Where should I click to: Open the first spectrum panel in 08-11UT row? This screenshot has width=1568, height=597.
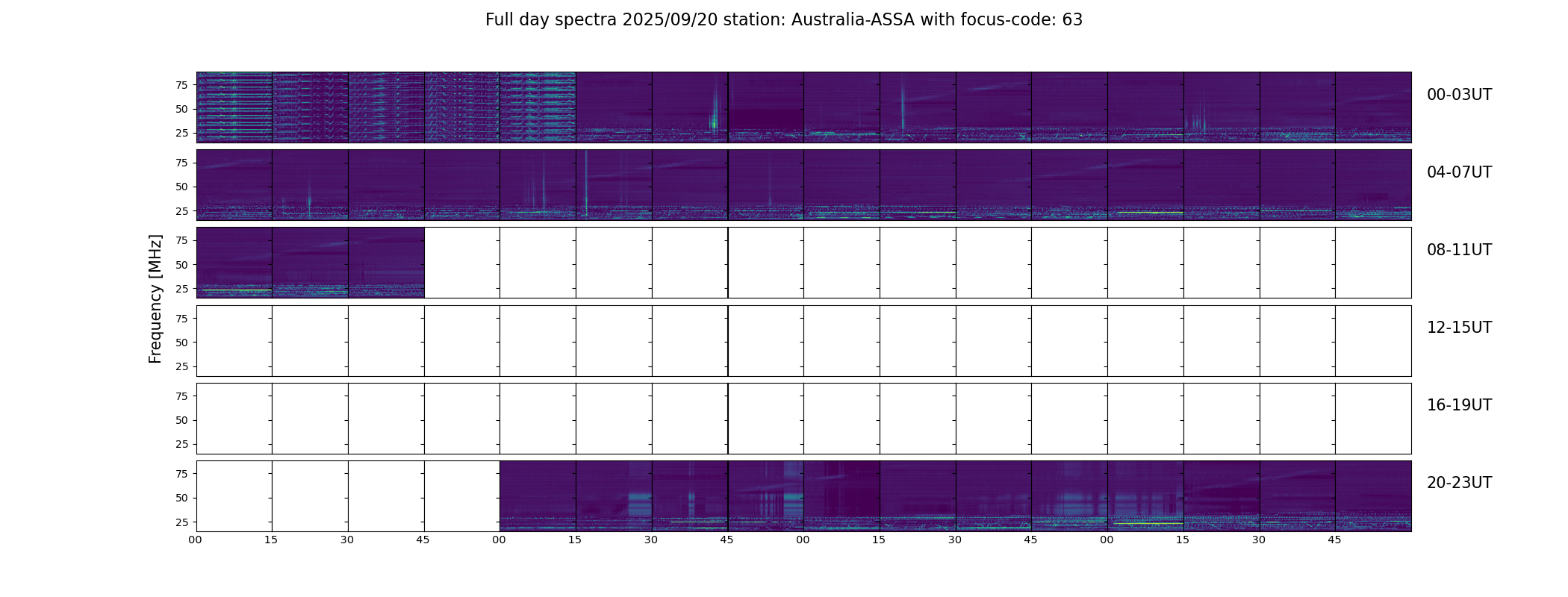point(234,263)
